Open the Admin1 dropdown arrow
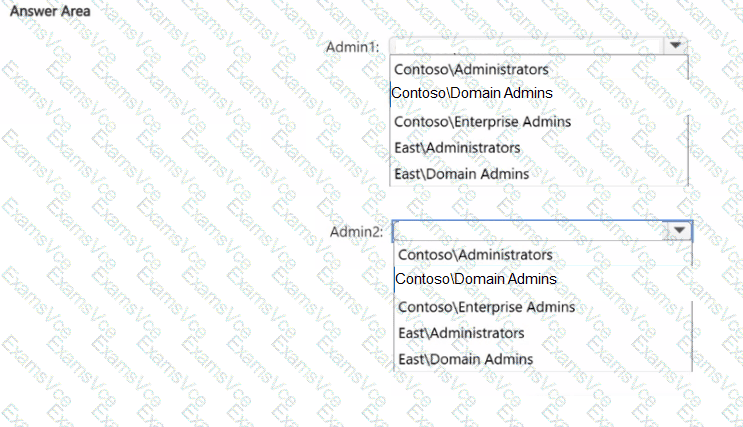 point(675,46)
